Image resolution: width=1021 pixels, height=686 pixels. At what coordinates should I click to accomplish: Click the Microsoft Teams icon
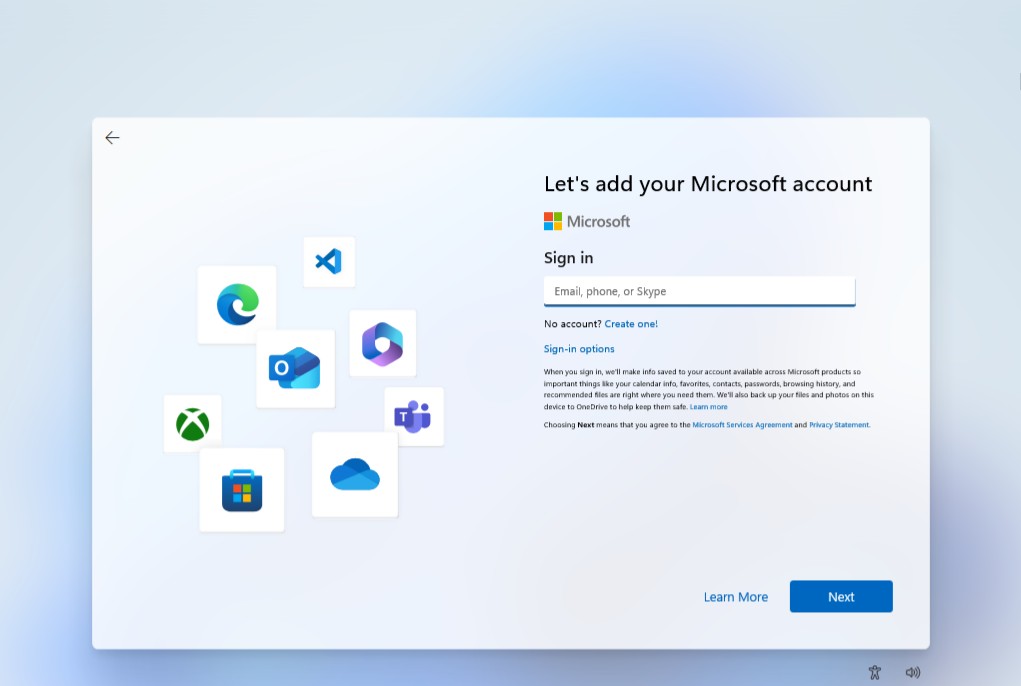point(413,416)
